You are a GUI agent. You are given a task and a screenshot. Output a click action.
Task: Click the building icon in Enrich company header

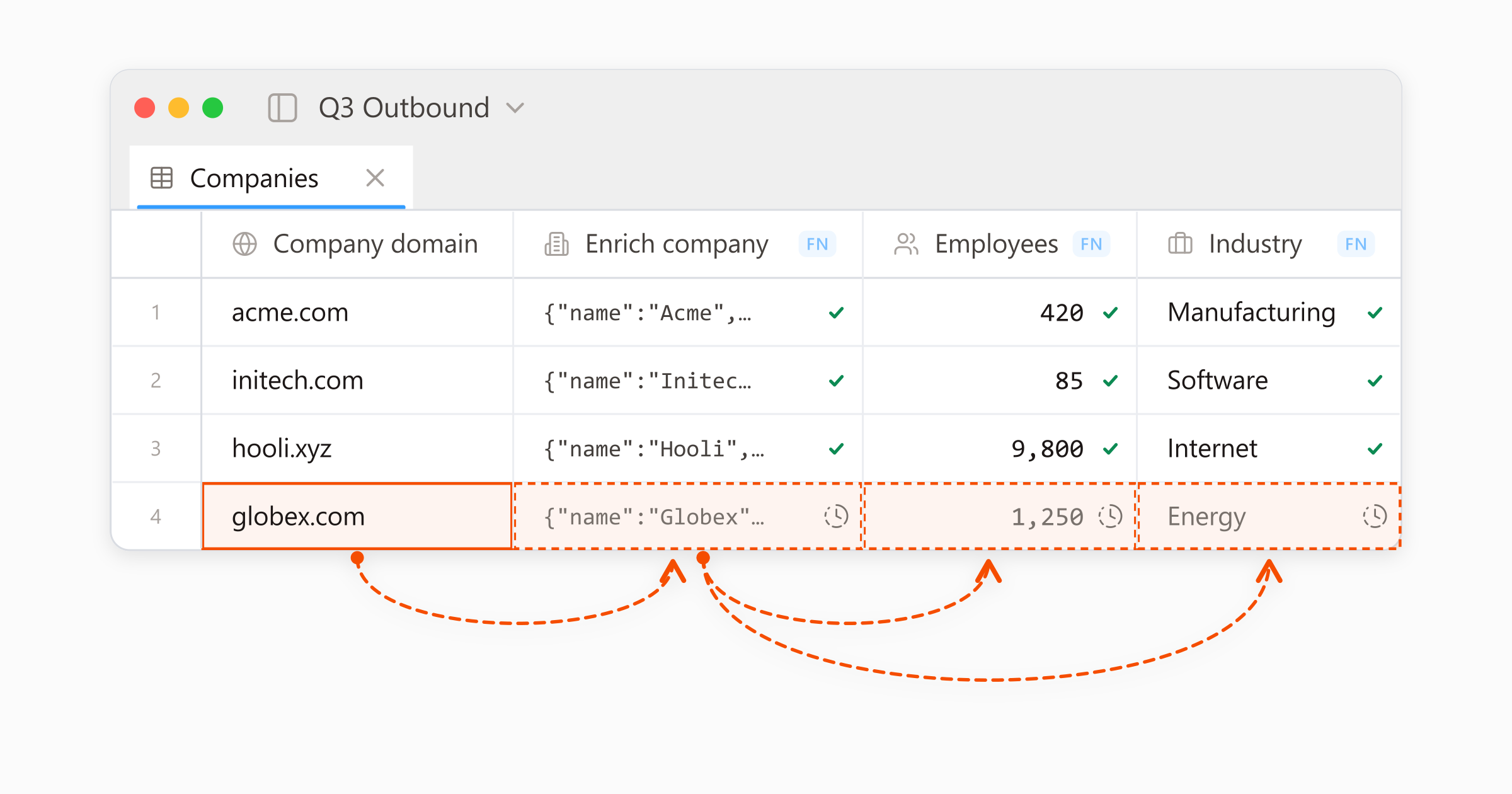point(556,244)
